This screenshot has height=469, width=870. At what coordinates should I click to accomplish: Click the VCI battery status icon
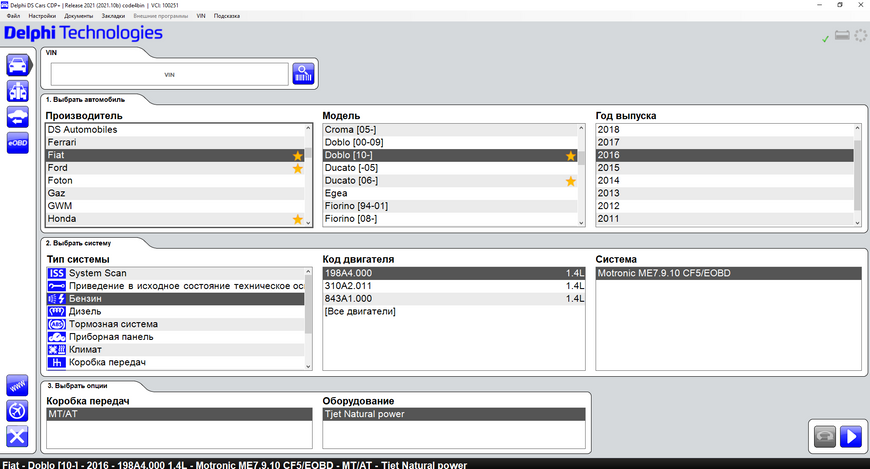coord(842,36)
